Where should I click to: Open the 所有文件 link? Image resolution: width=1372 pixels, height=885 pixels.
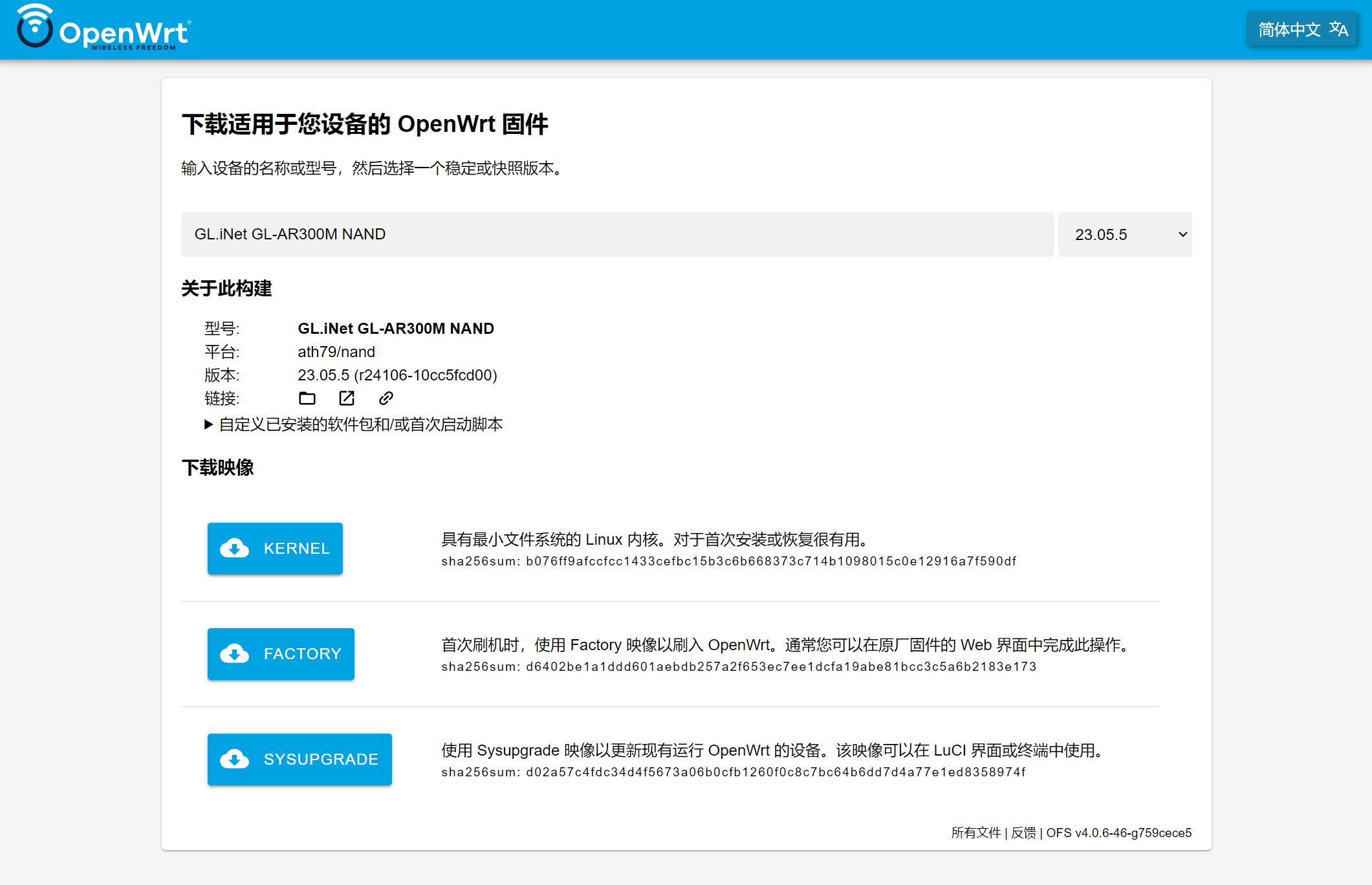[975, 833]
